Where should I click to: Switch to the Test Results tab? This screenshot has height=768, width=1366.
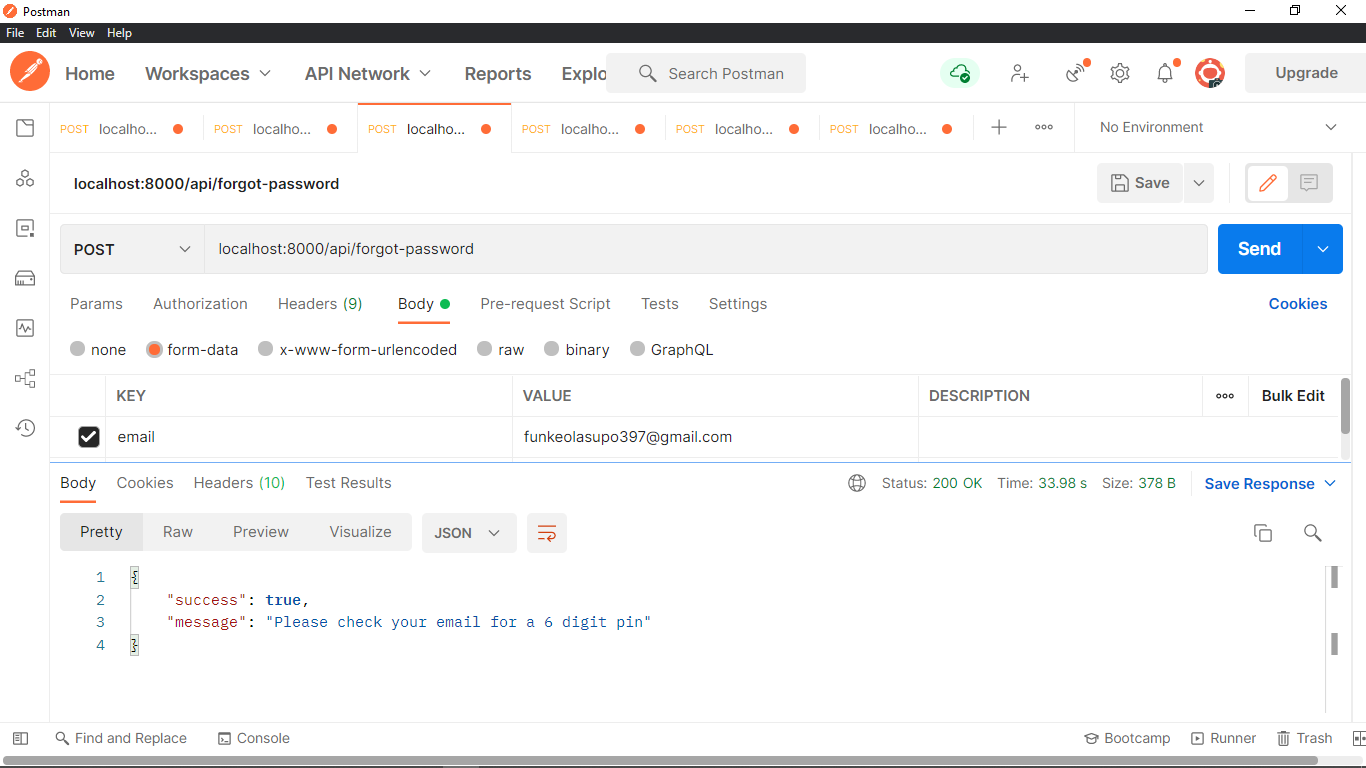click(348, 483)
